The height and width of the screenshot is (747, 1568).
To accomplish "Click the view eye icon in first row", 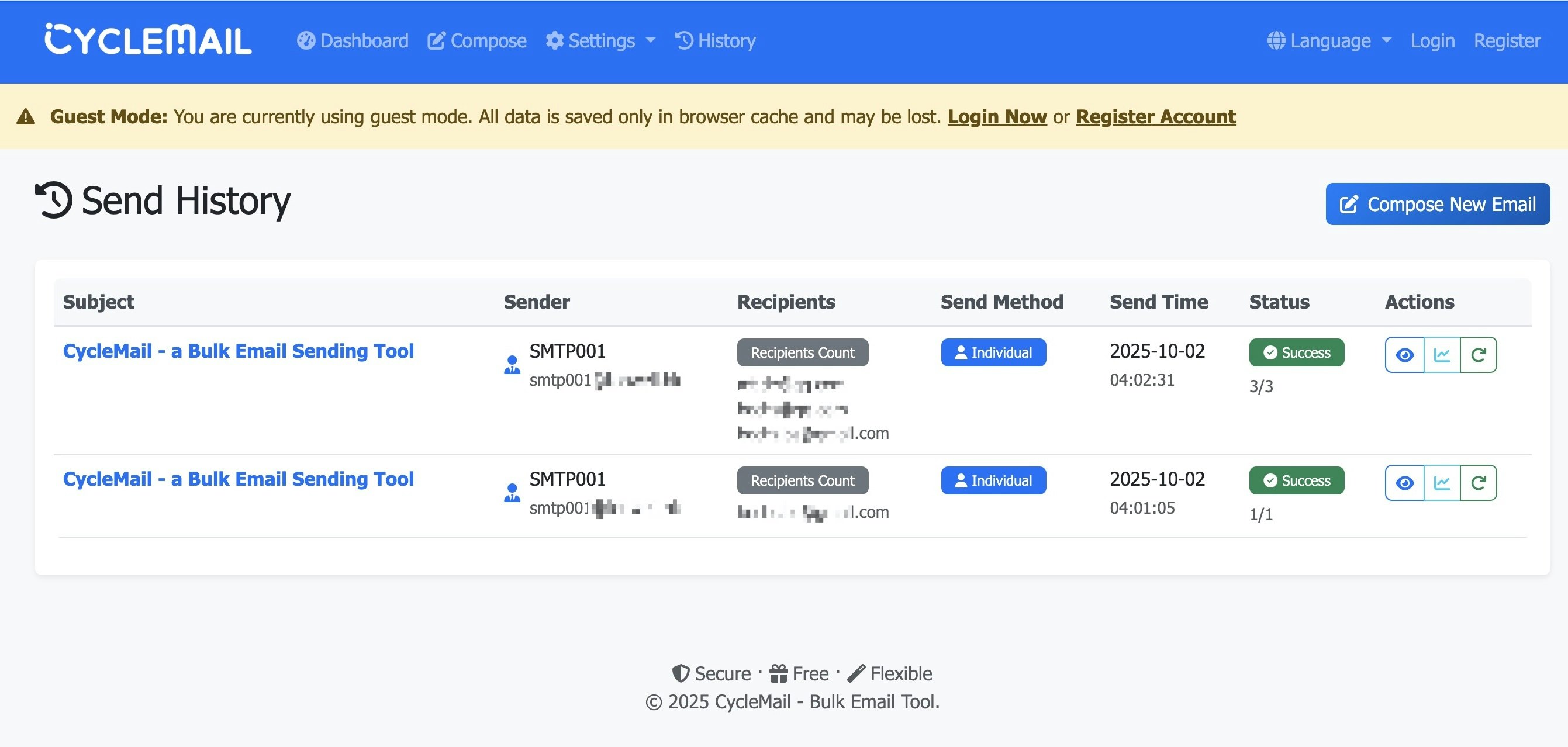I will [1404, 355].
